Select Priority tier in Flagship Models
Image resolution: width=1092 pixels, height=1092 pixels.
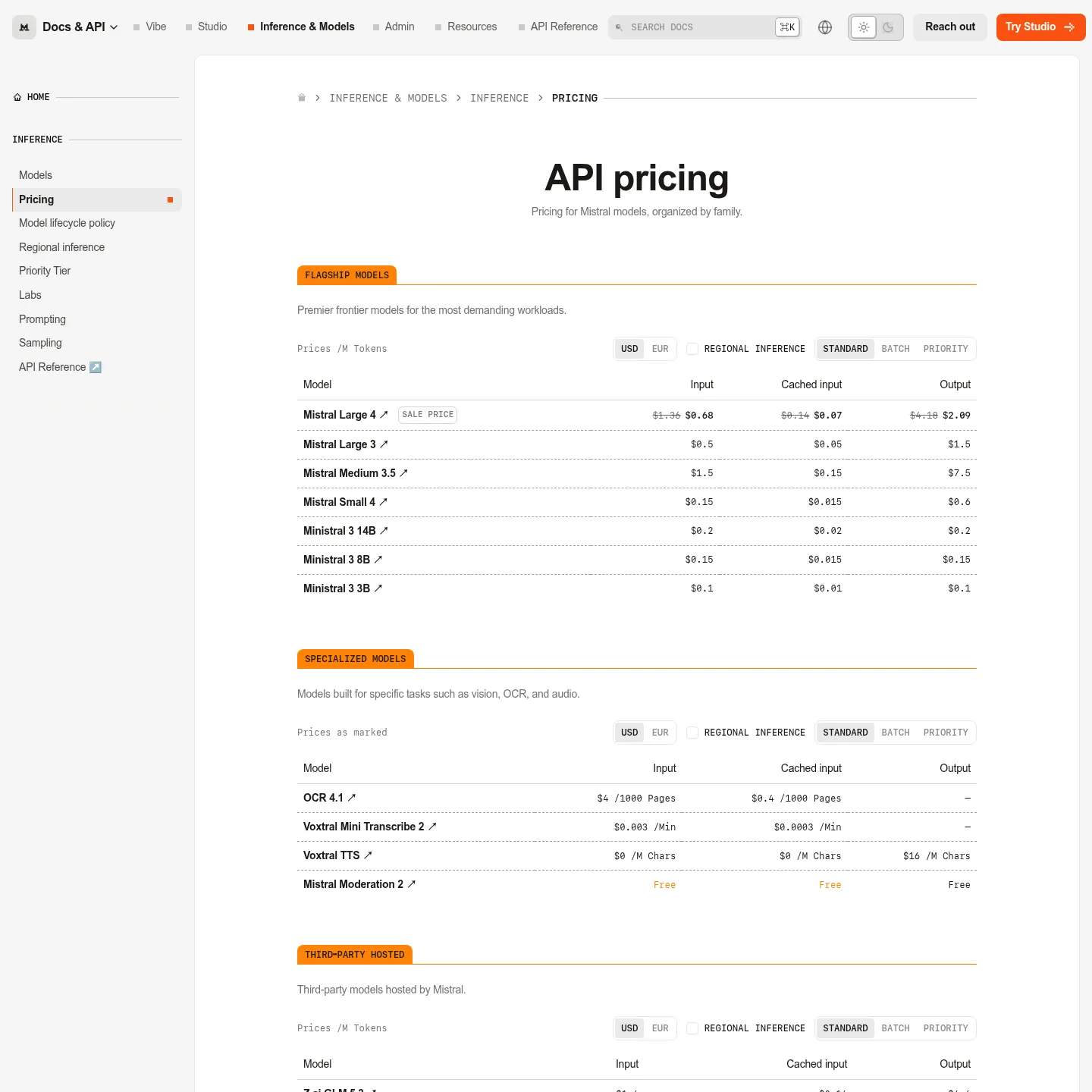coord(946,349)
